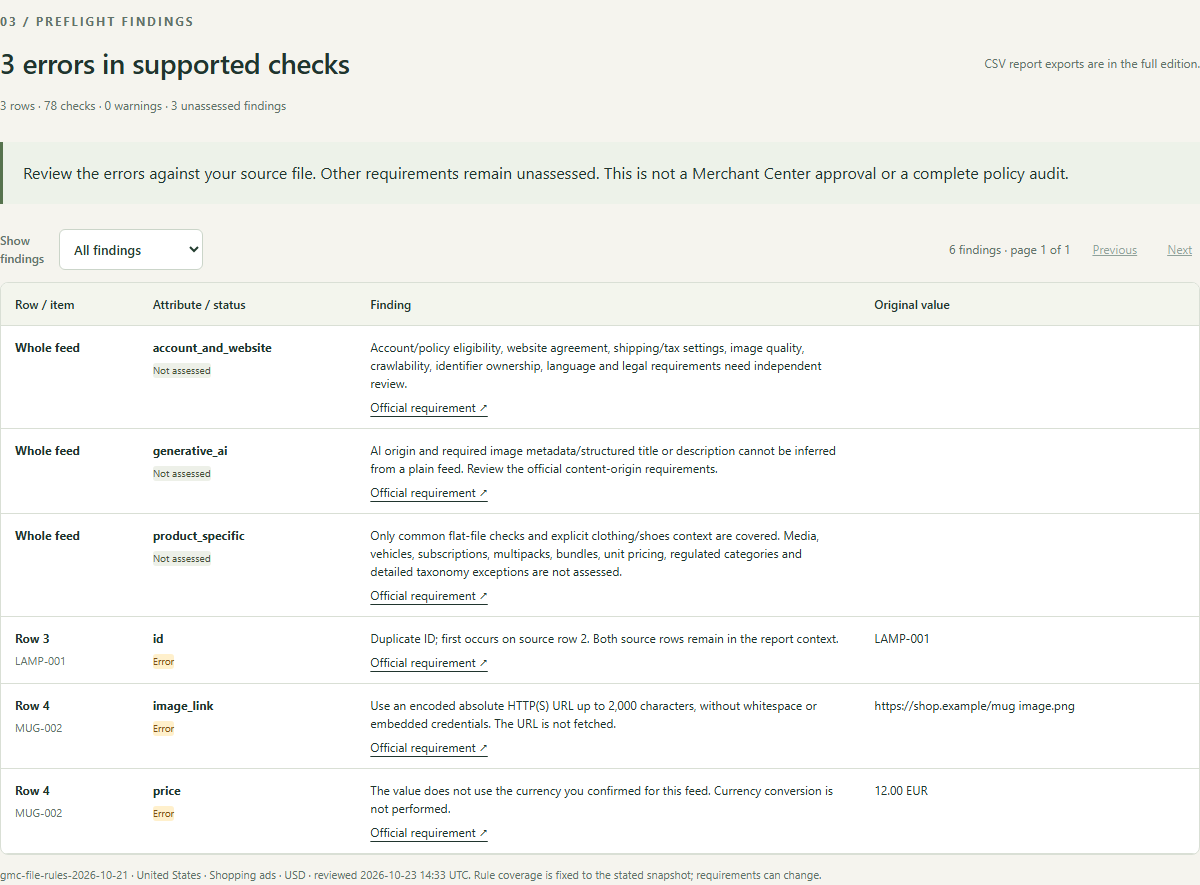This screenshot has width=1200, height=885.
Task: Click the Preflight Findings section label
Action: (x=97, y=22)
